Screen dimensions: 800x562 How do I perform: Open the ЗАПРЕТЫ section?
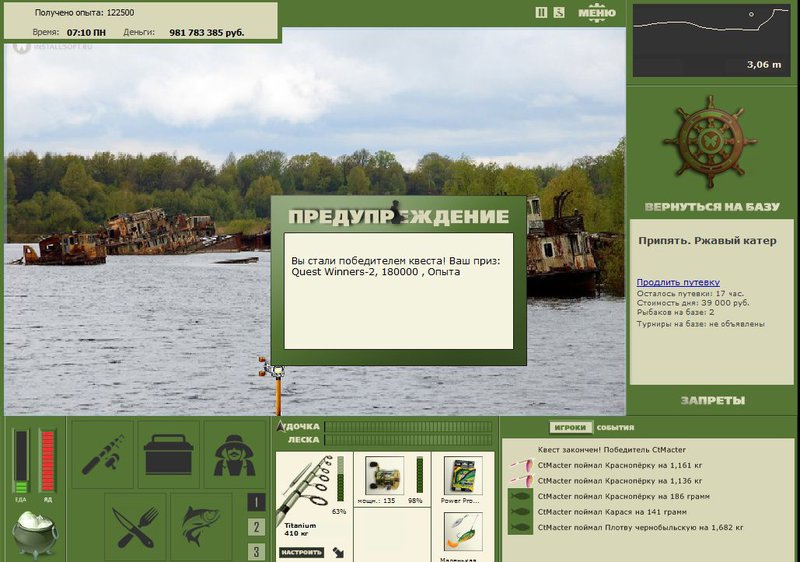click(x=713, y=400)
